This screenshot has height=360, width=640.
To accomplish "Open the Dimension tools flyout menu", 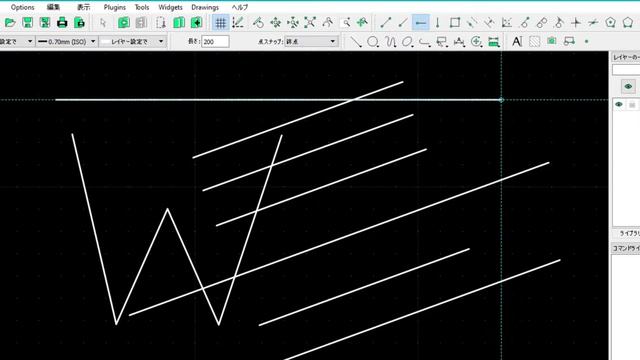I will click(x=459, y=42).
